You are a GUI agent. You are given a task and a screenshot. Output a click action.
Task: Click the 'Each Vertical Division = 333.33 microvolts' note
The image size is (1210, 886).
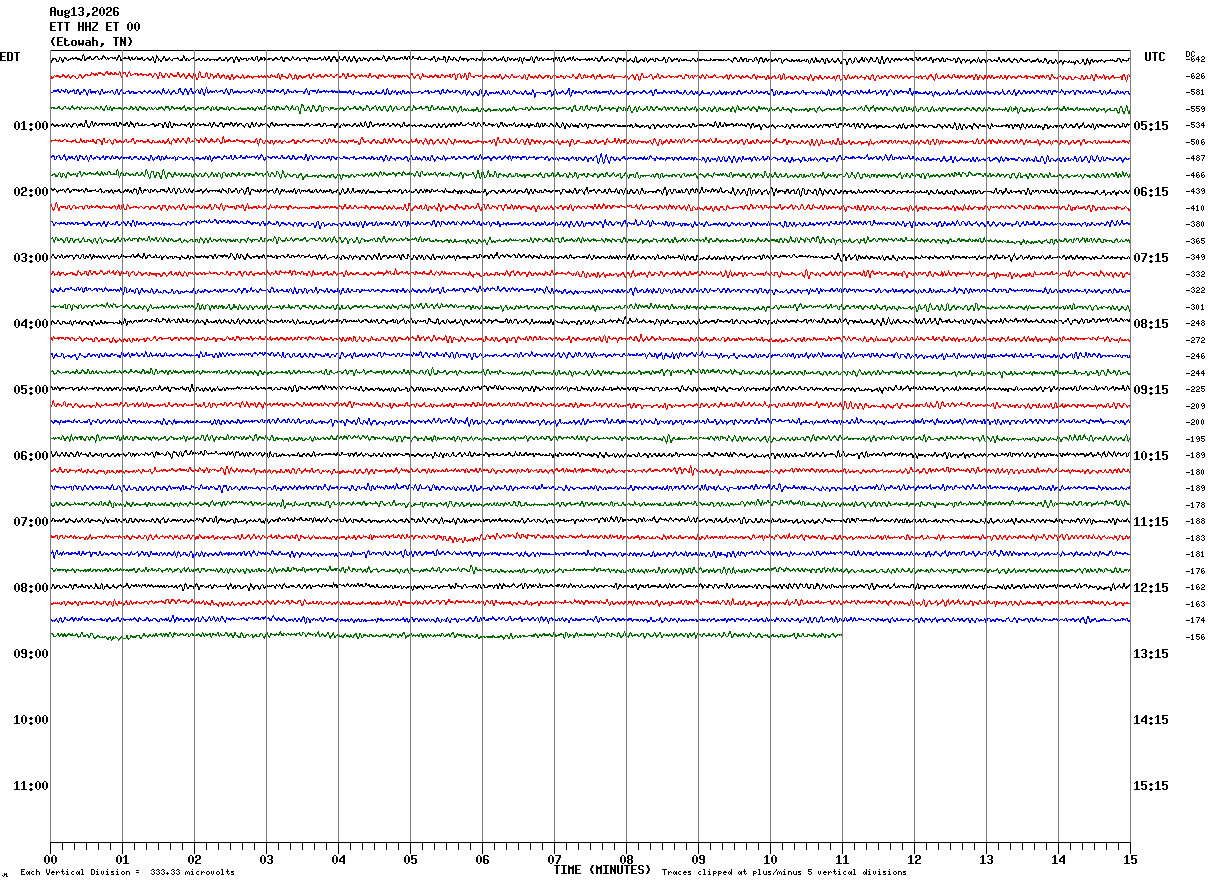click(x=127, y=873)
